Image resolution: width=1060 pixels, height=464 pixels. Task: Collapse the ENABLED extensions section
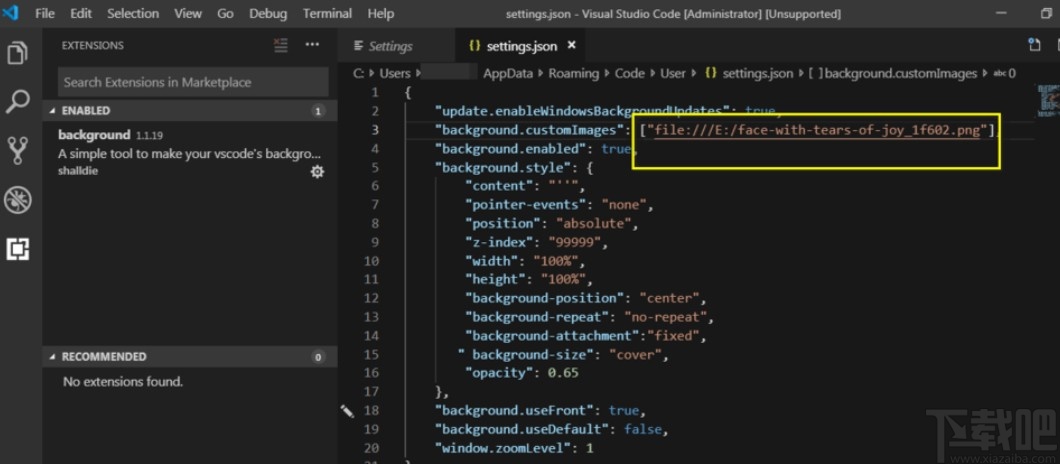point(53,110)
